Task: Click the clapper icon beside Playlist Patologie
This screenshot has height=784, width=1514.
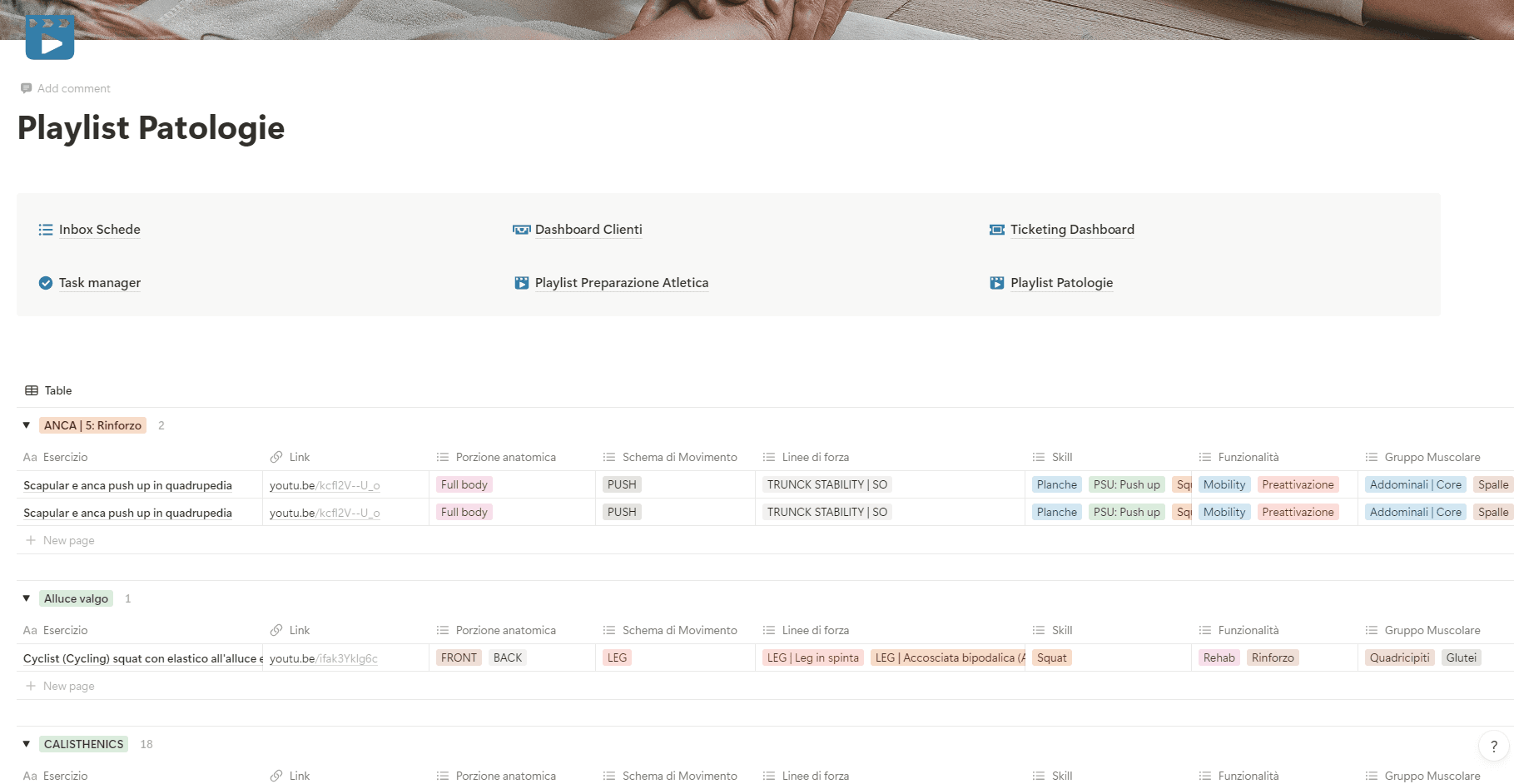Action: 997,282
